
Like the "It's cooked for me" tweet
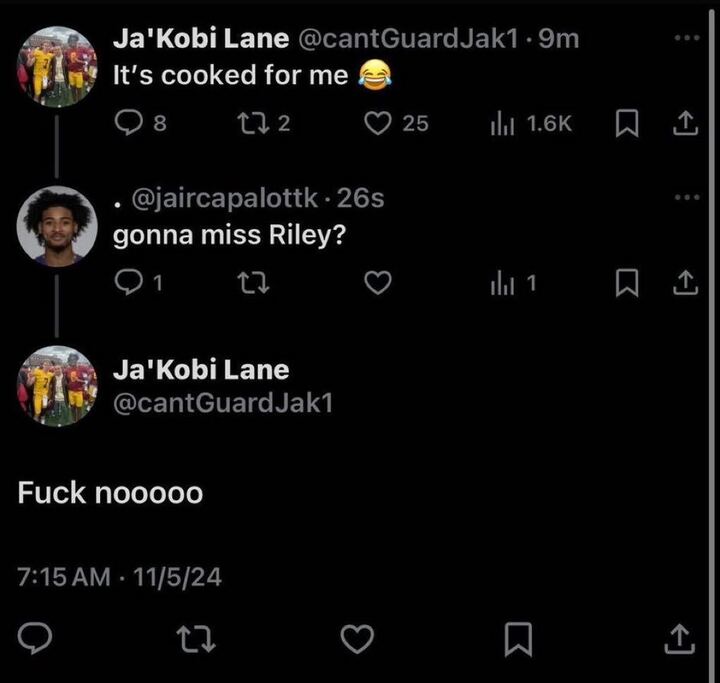tap(377, 123)
